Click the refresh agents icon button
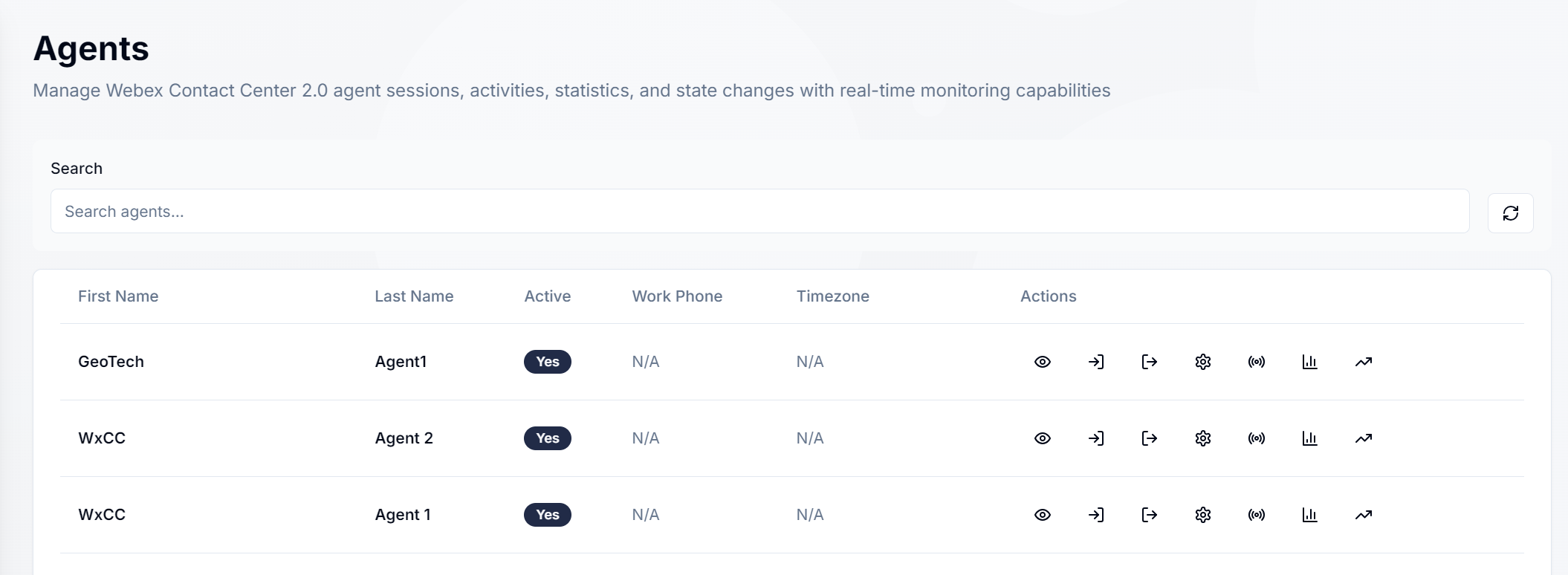 (x=1510, y=213)
